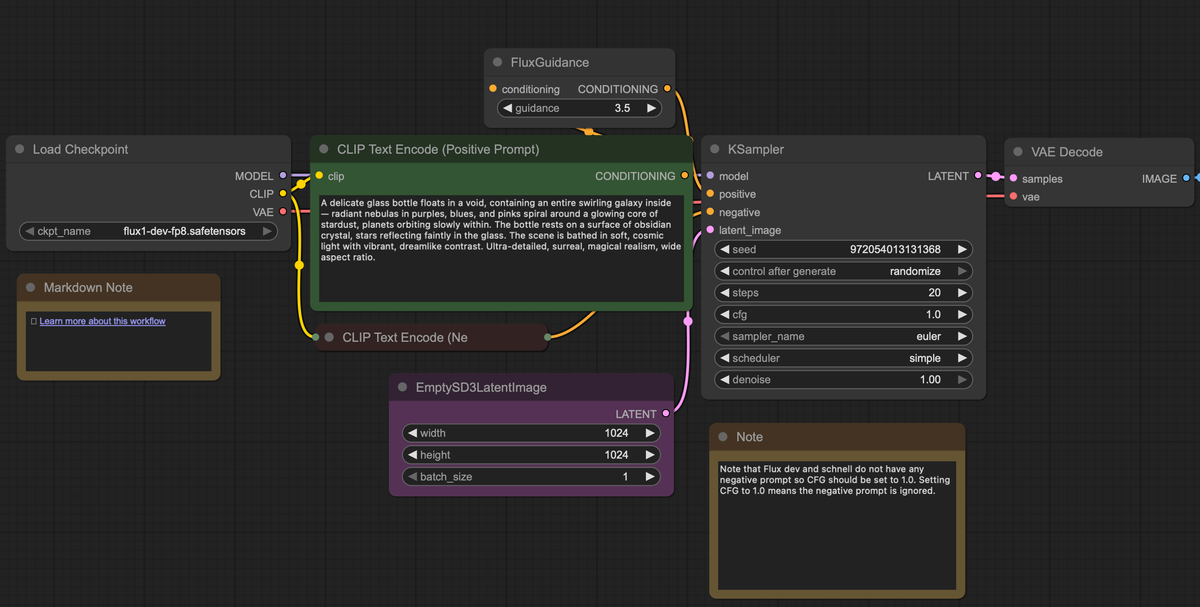Open the control after generate dropdown
This screenshot has height=607, width=1200.
[x=843, y=271]
